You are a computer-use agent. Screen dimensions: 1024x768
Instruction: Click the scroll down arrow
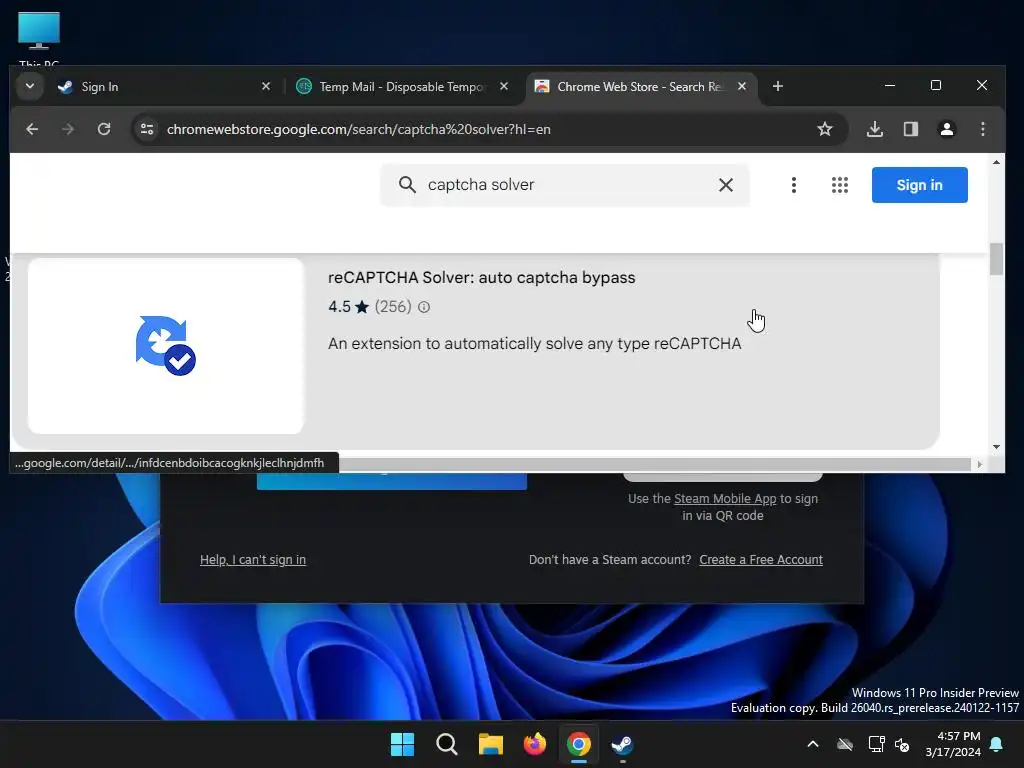tap(996, 447)
